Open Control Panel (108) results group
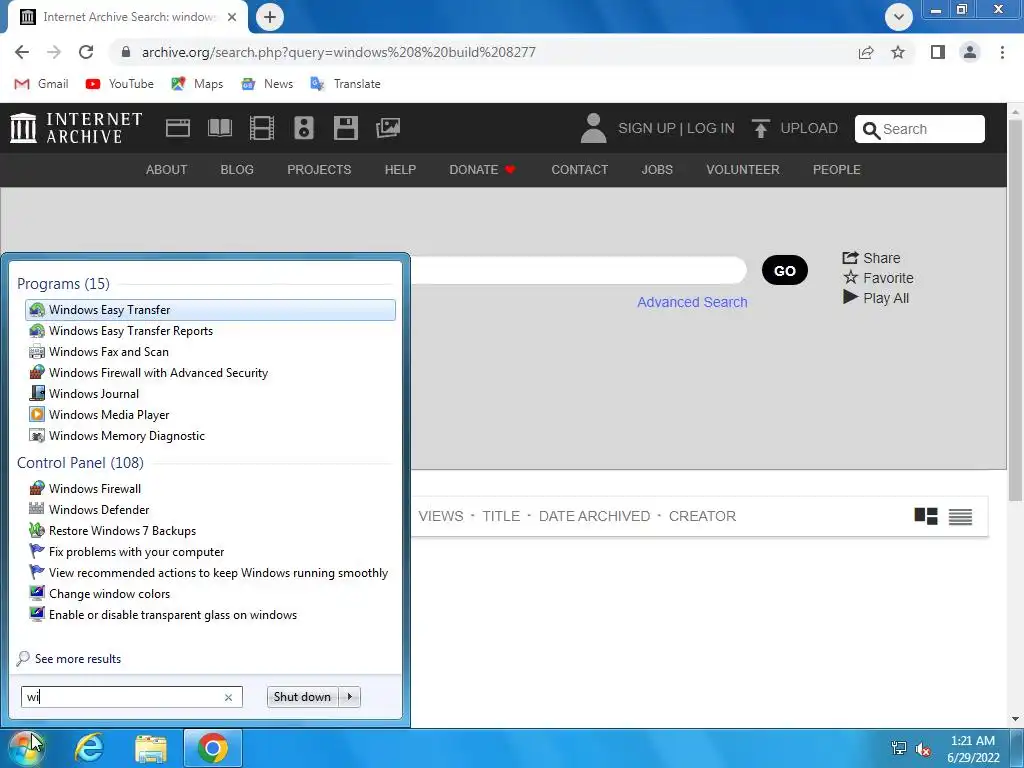This screenshot has height=768, width=1024. point(80,462)
